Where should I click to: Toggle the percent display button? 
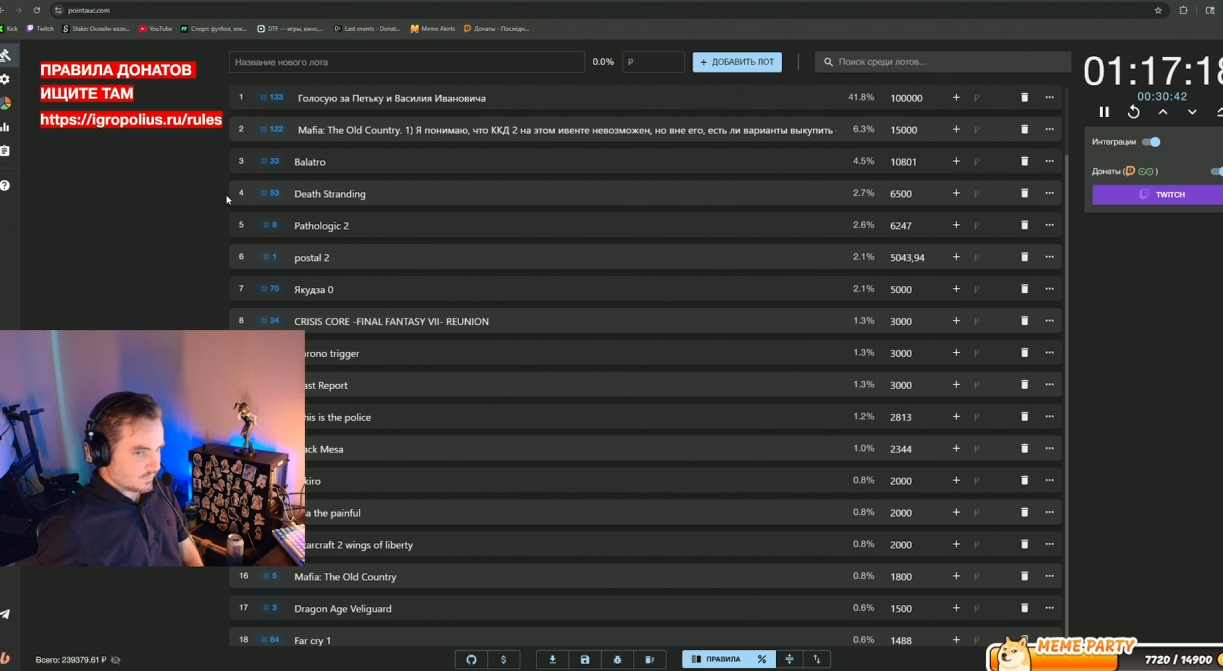pyautogui.click(x=762, y=660)
